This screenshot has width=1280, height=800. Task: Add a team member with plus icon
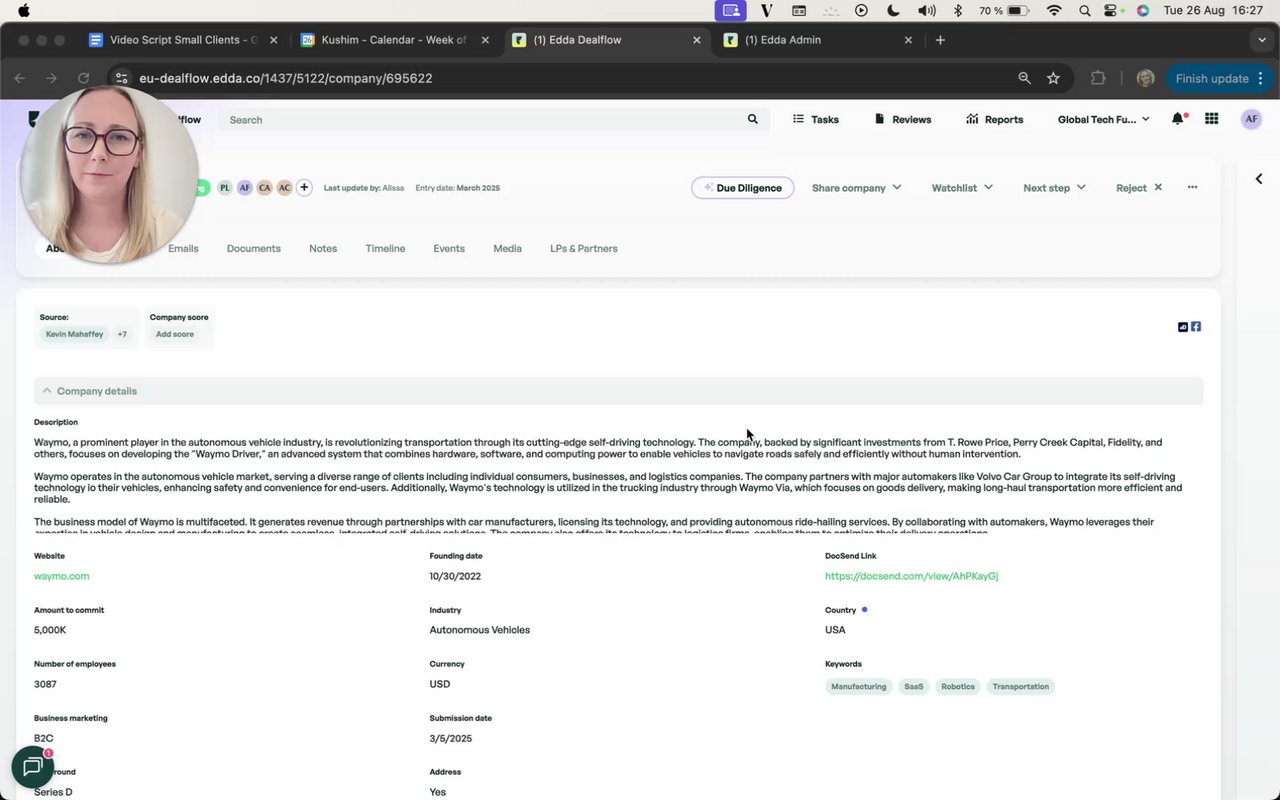click(x=304, y=188)
